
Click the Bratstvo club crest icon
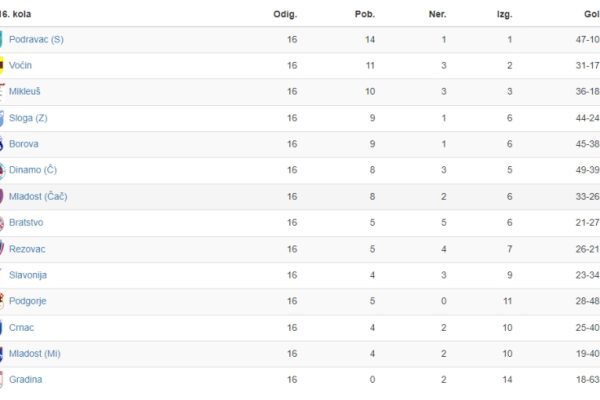coord(2,223)
